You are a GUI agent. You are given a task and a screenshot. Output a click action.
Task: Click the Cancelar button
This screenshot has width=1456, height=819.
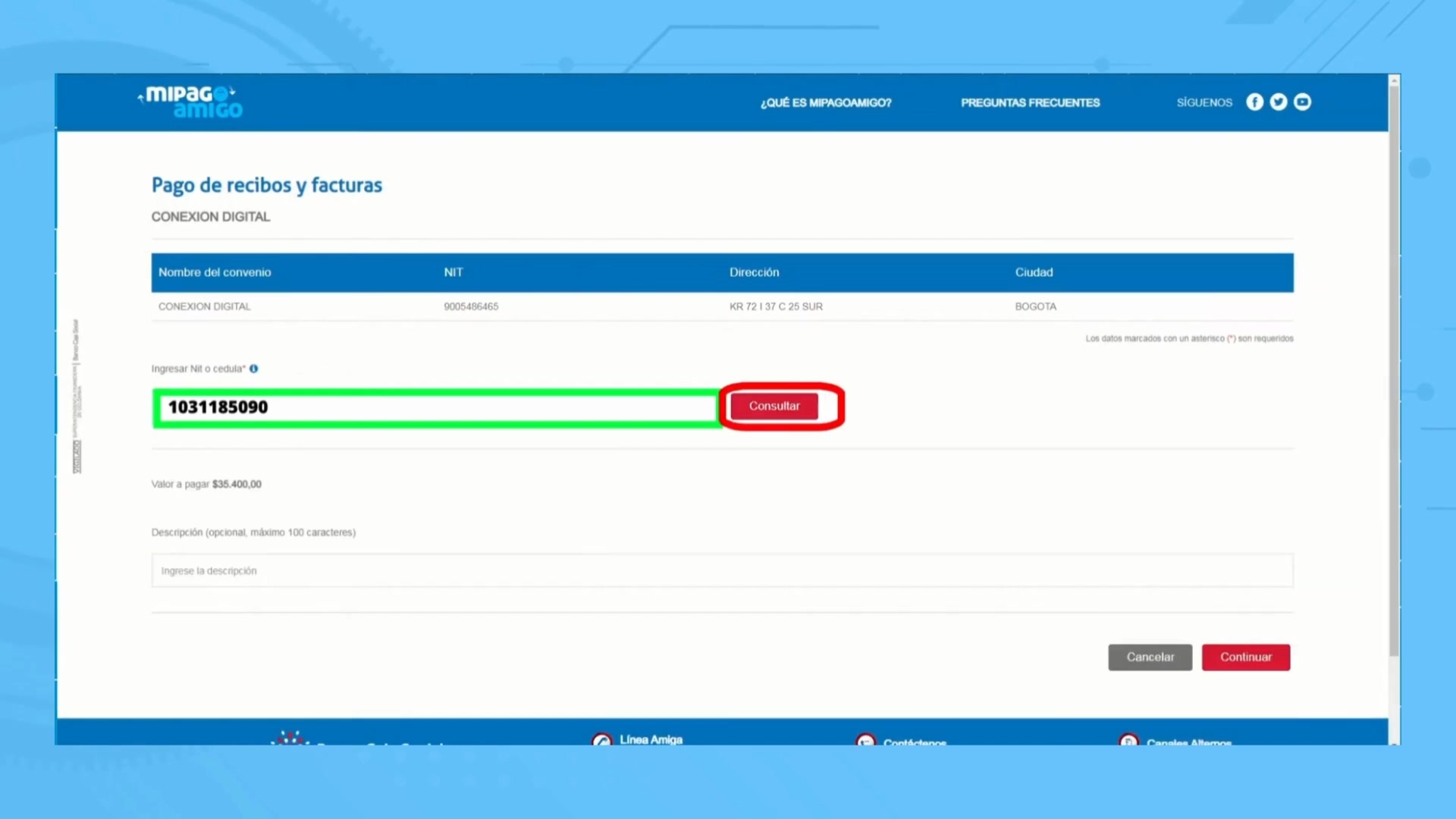click(x=1150, y=657)
